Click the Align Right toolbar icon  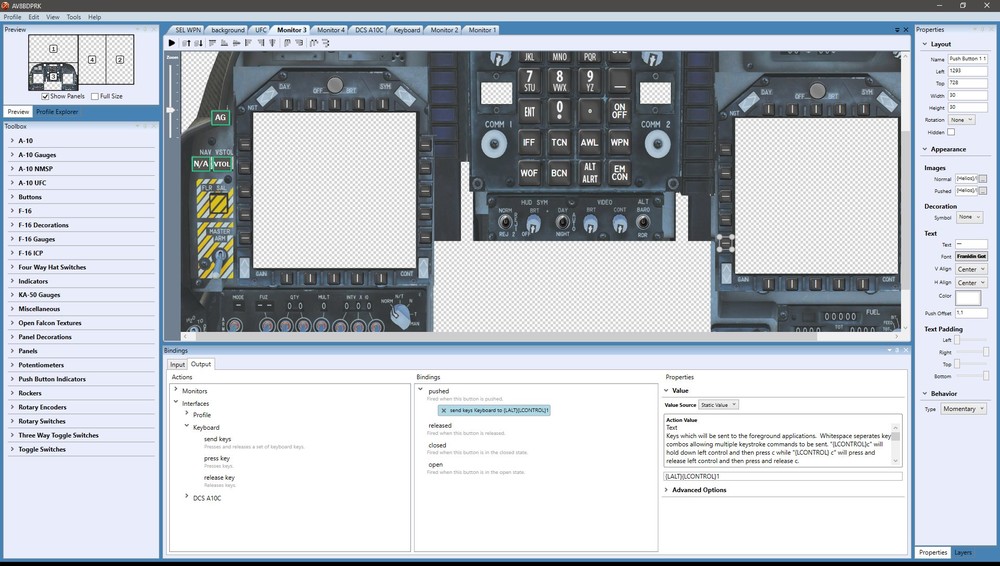click(x=261, y=43)
